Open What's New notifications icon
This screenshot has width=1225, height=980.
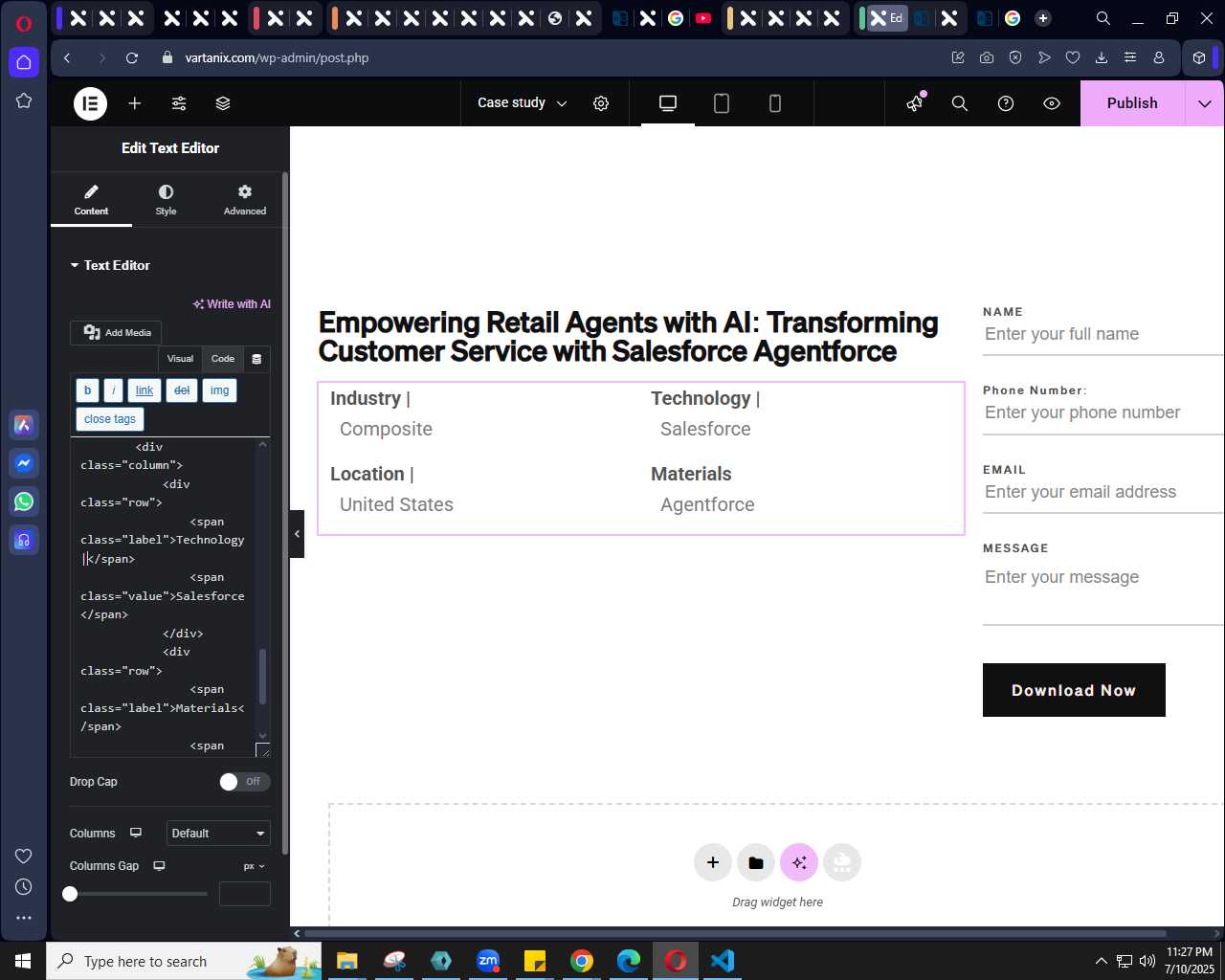coord(916,102)
